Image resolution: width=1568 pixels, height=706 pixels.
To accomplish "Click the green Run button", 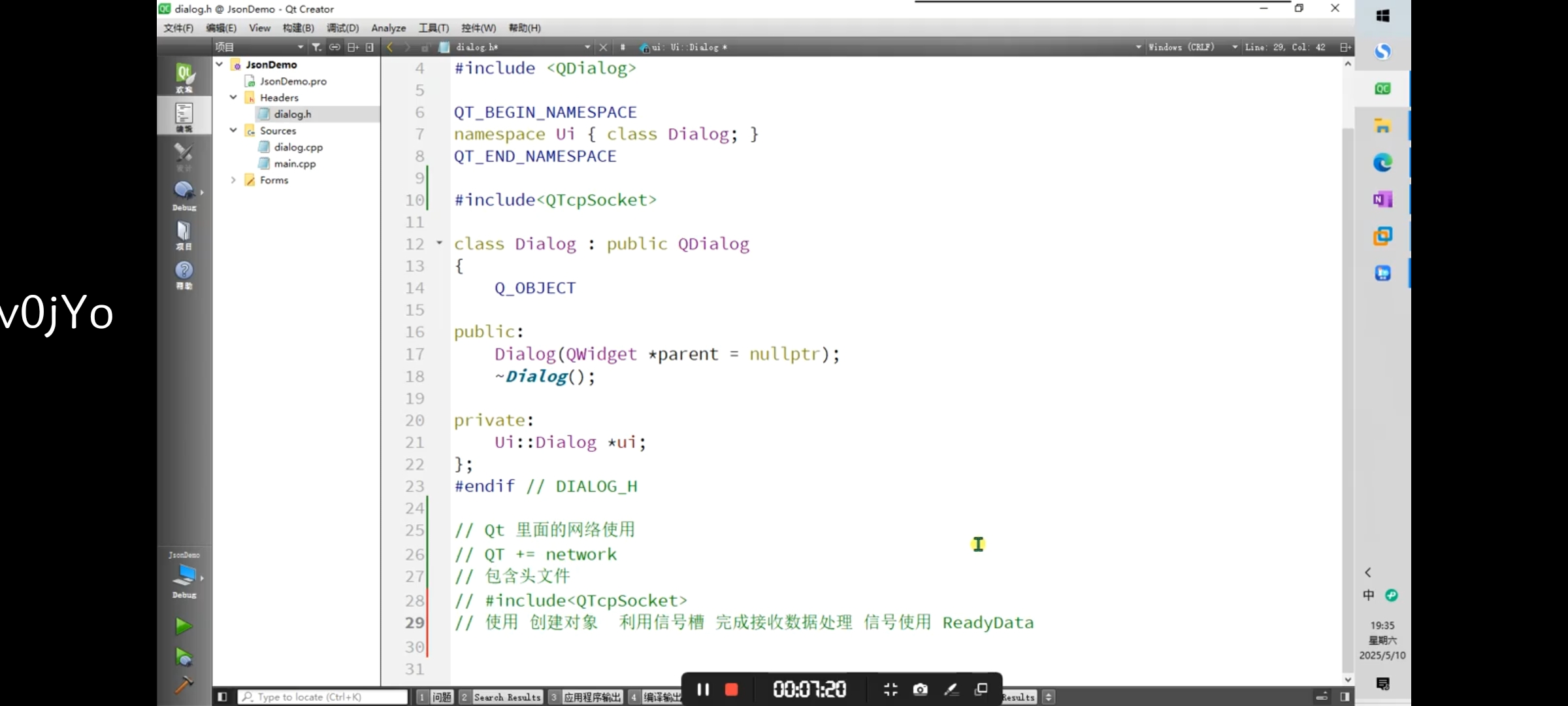I will [x=184, y=626].
